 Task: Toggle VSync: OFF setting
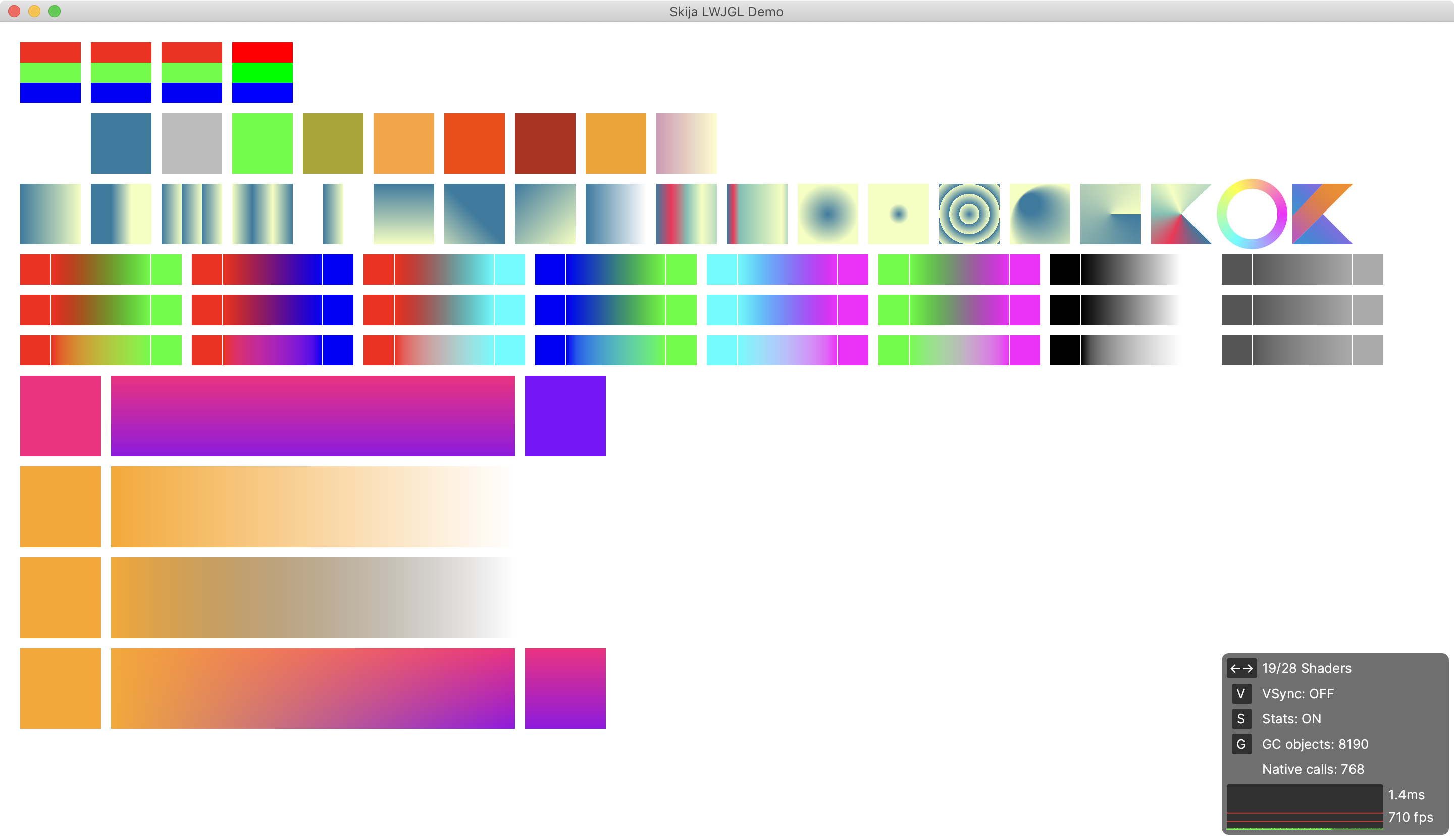coord(1297,694)
